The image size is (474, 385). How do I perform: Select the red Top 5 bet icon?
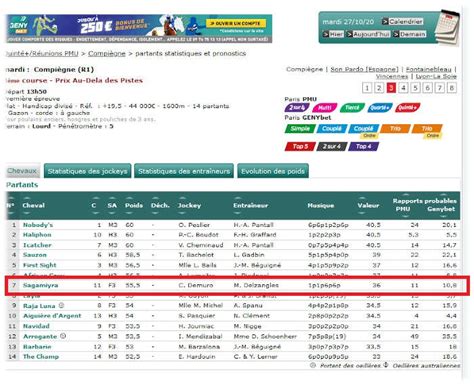coord(300,146)
